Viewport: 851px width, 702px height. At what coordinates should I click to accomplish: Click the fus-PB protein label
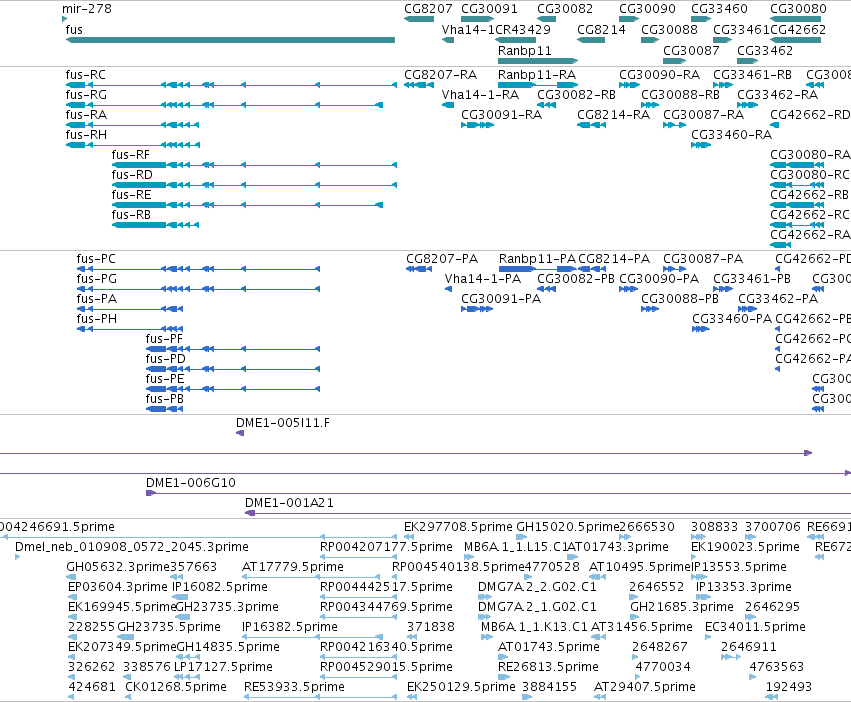[x=165, y=399]
